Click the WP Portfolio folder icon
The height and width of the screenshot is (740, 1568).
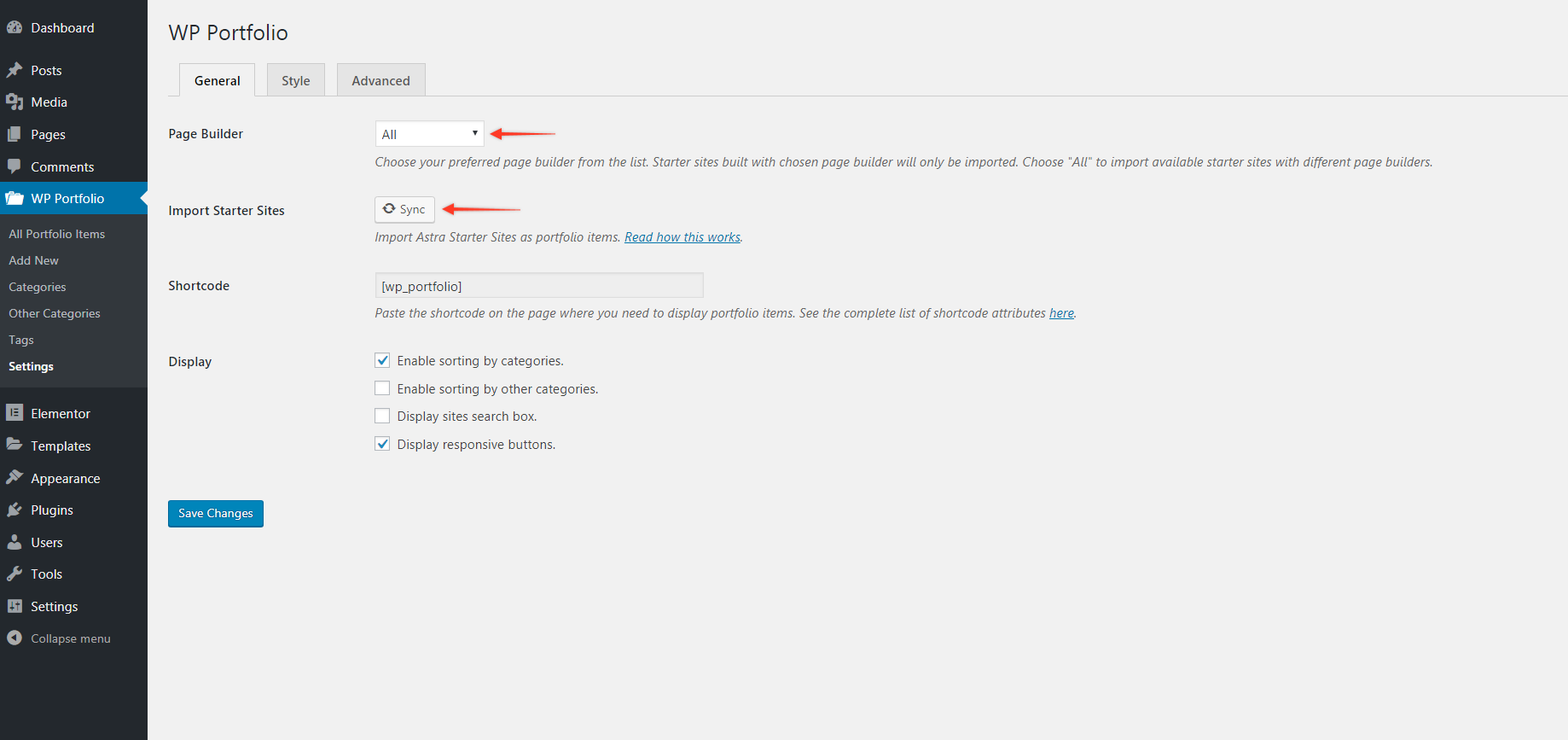click(x=15, y=198)
